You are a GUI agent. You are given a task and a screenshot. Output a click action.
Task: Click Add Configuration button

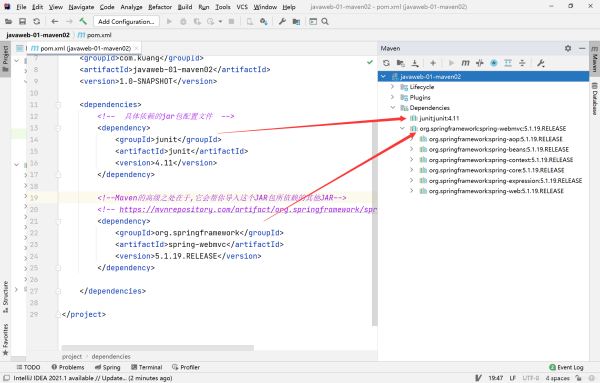pos(126,21)
